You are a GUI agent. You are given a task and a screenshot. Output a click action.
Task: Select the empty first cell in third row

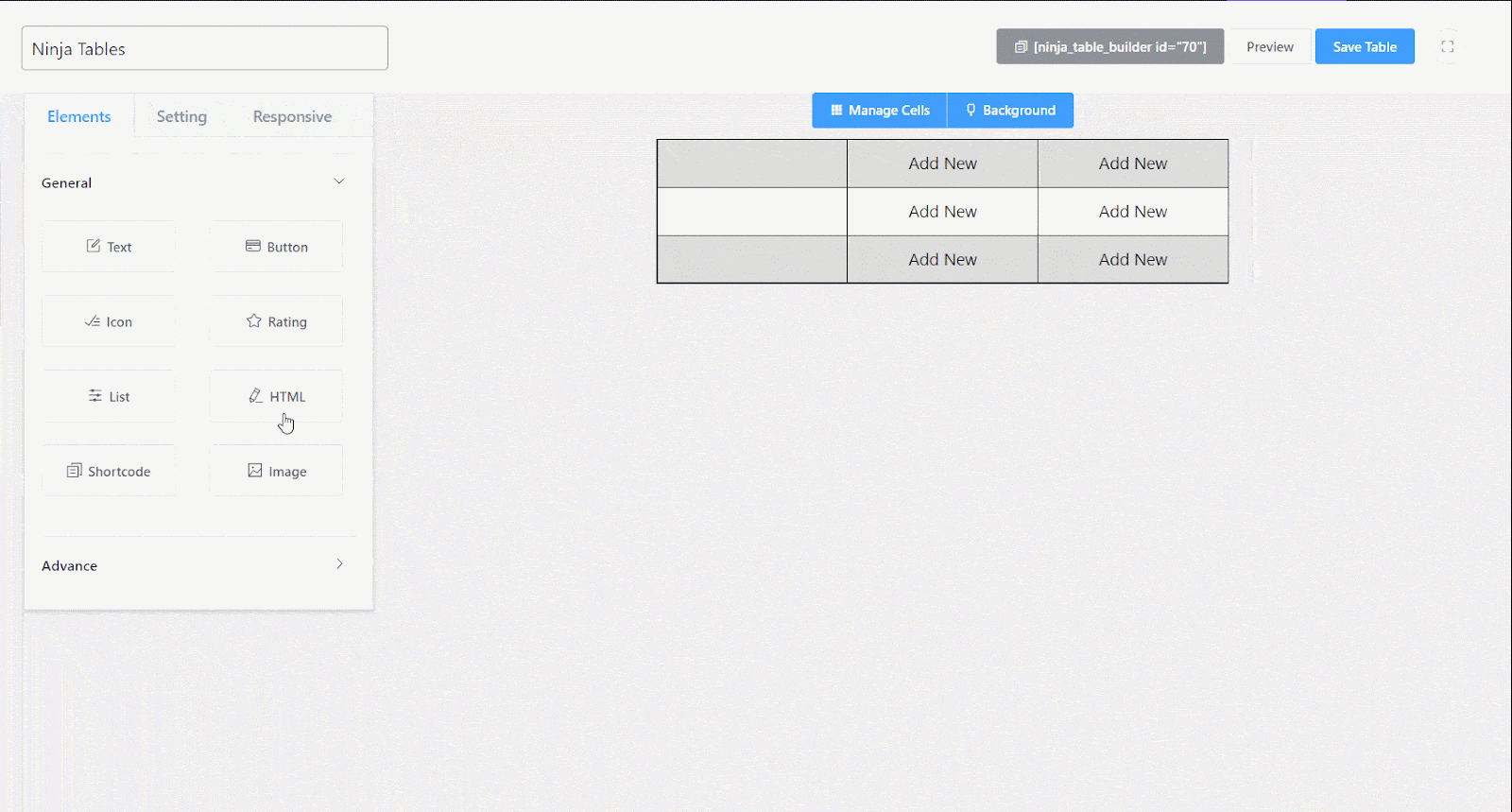[752, 259]
